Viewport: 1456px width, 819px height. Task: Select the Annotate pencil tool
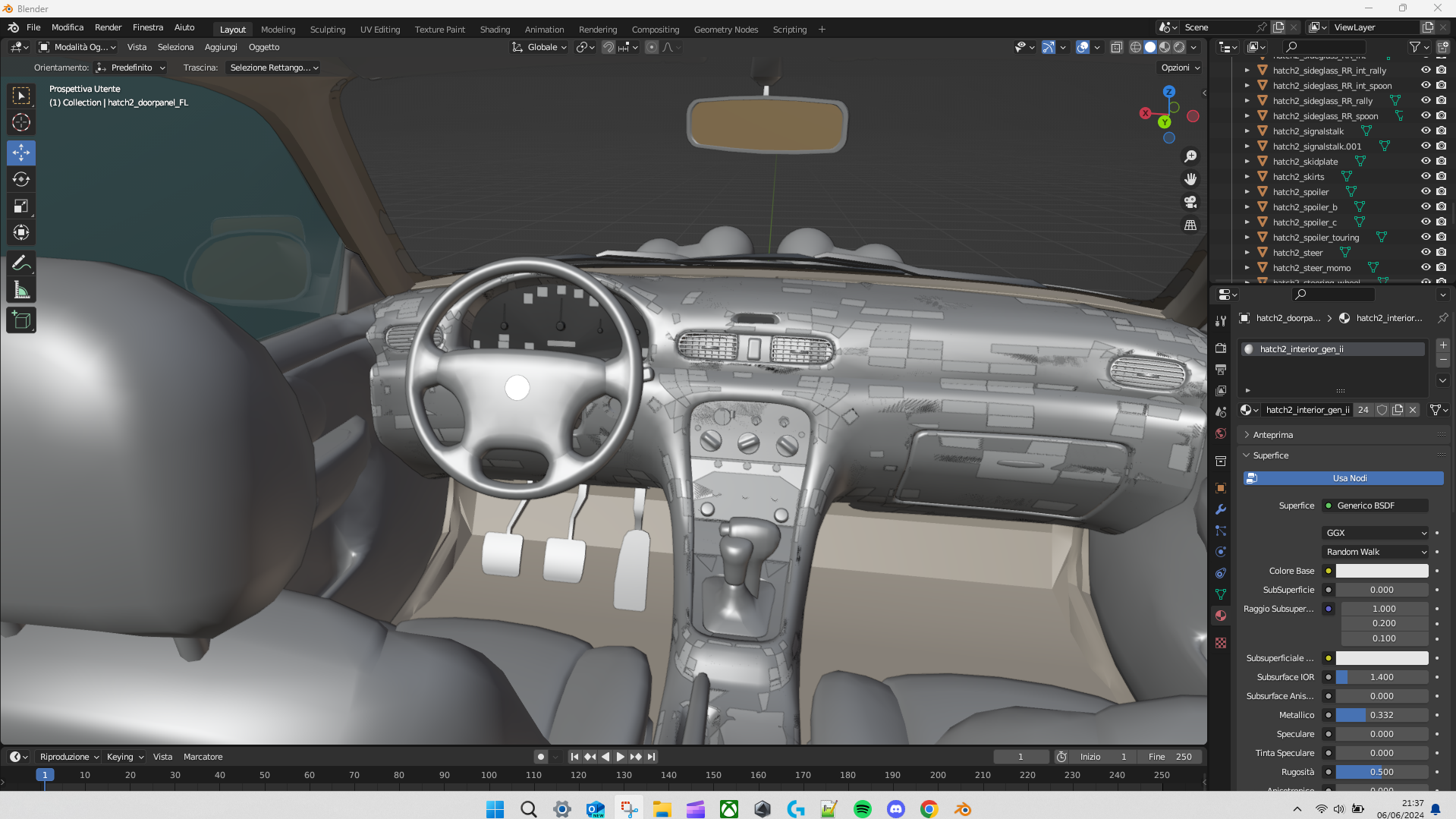tap(21, 263)
